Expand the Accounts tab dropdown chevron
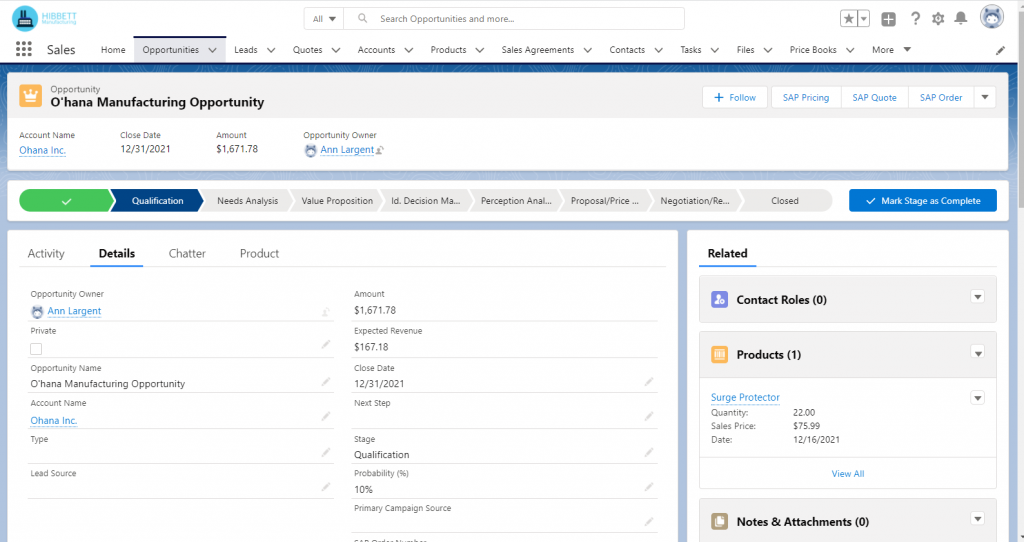1024x542 pixels. tap(409, 50)
